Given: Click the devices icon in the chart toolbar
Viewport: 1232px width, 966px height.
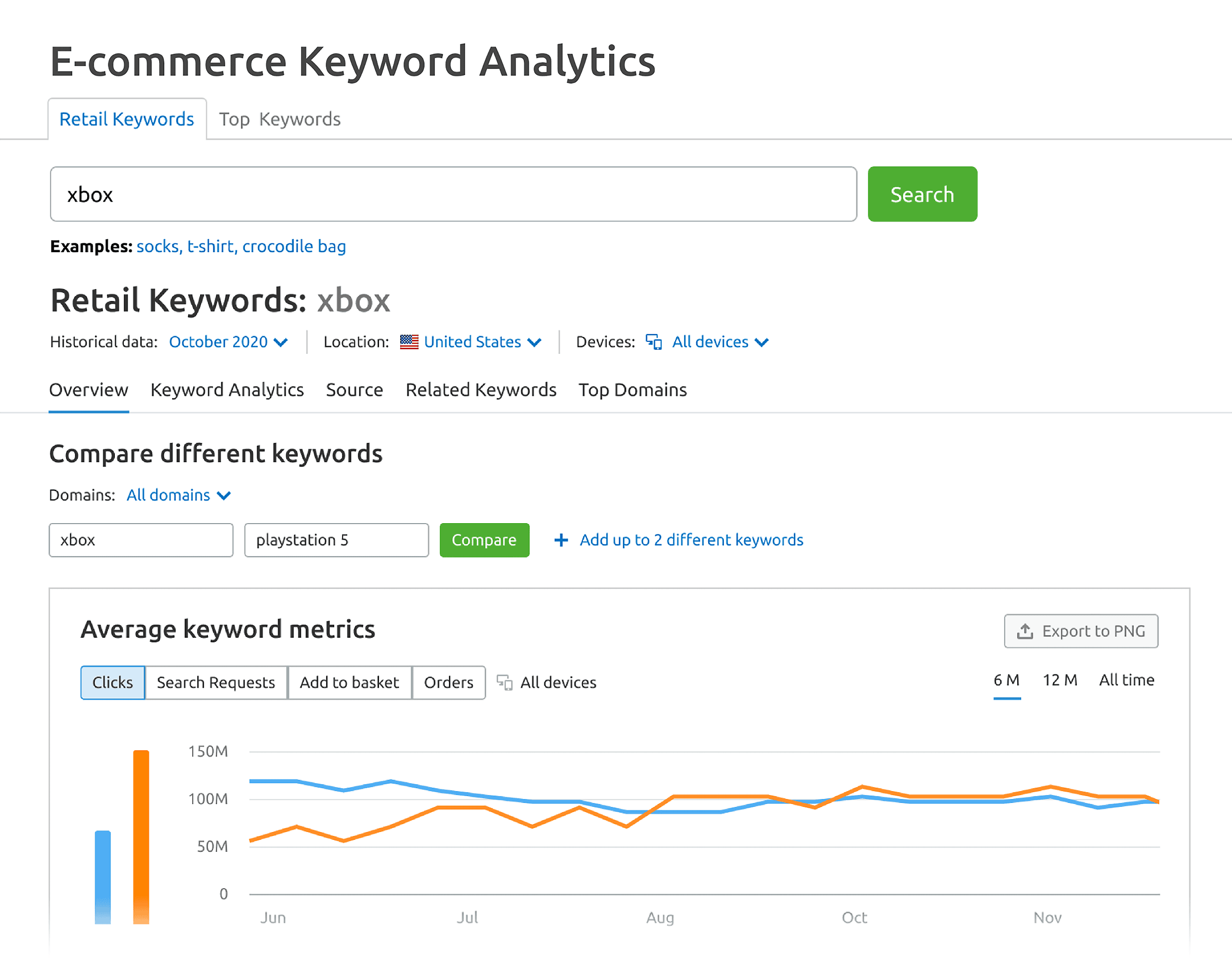Looking at the screenshot, I should [505, 683].
